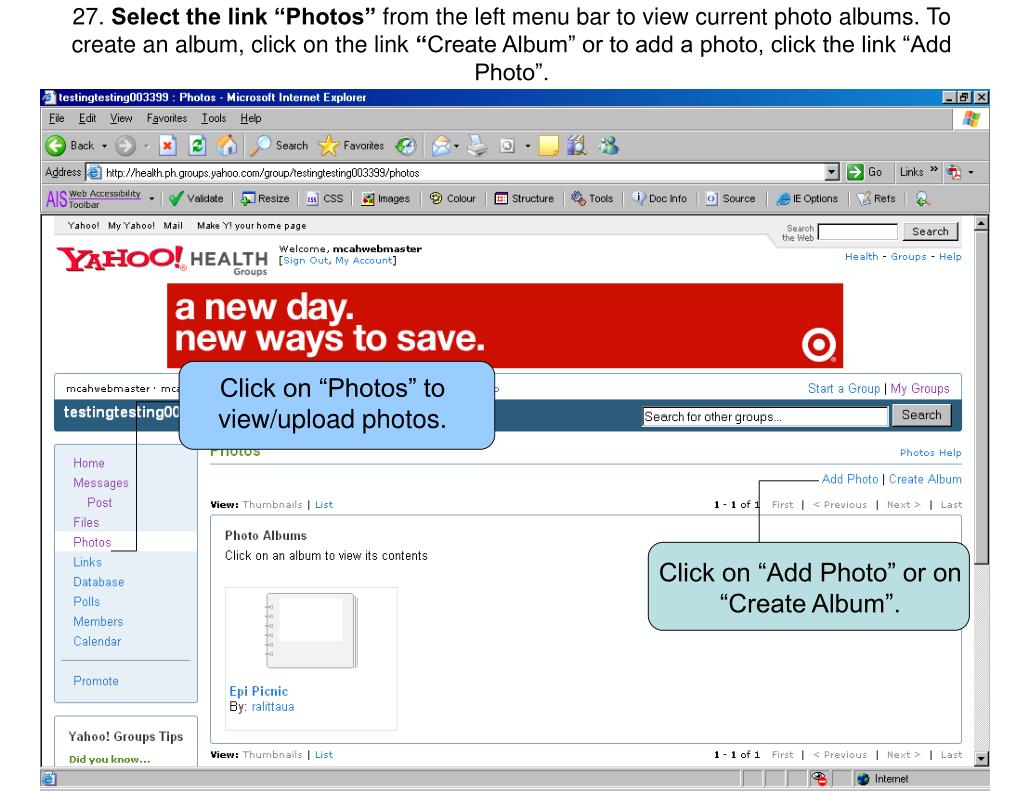Click the magnifier icon after Refs
Viewport: 1024px width, 791px height.
922,199
